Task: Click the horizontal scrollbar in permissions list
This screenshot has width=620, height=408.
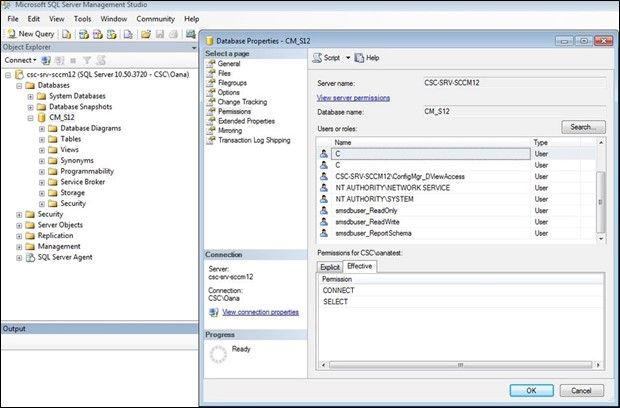Action: [x=460, y=365]
